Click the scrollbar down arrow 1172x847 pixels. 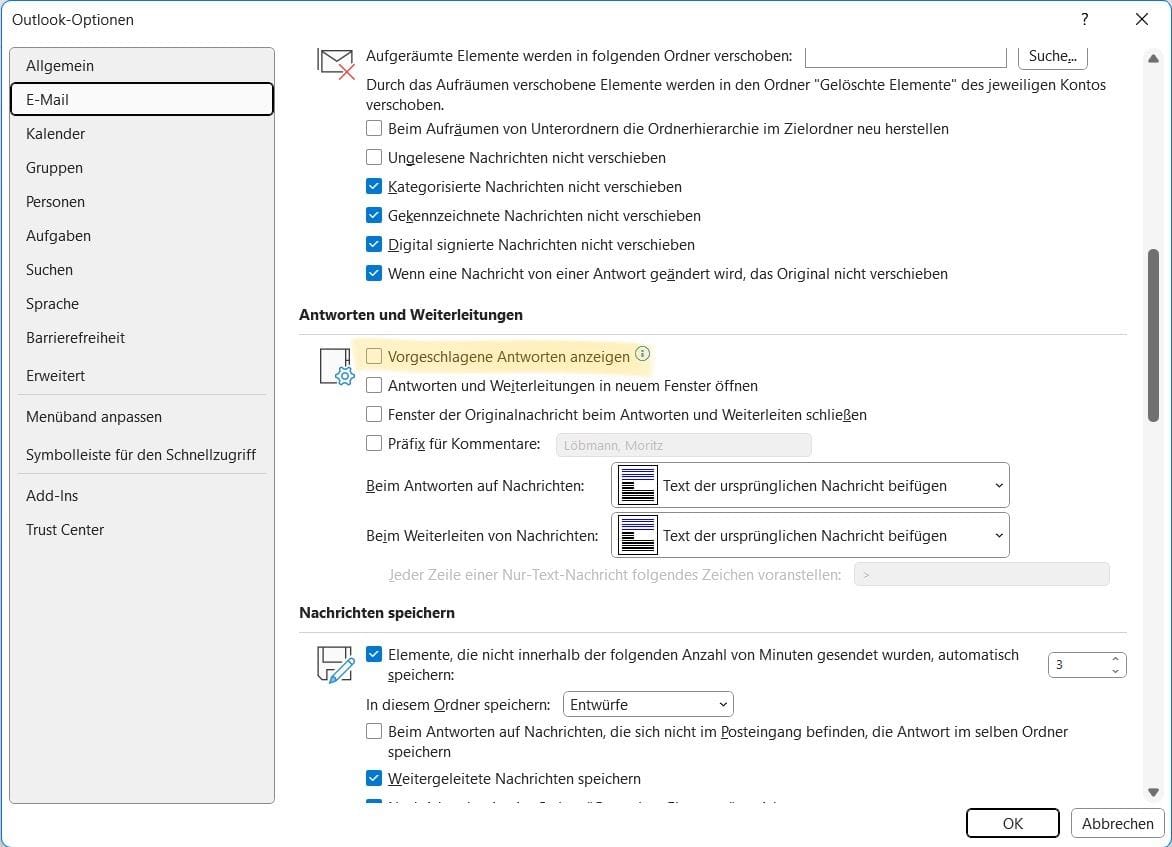point(1153,792)
